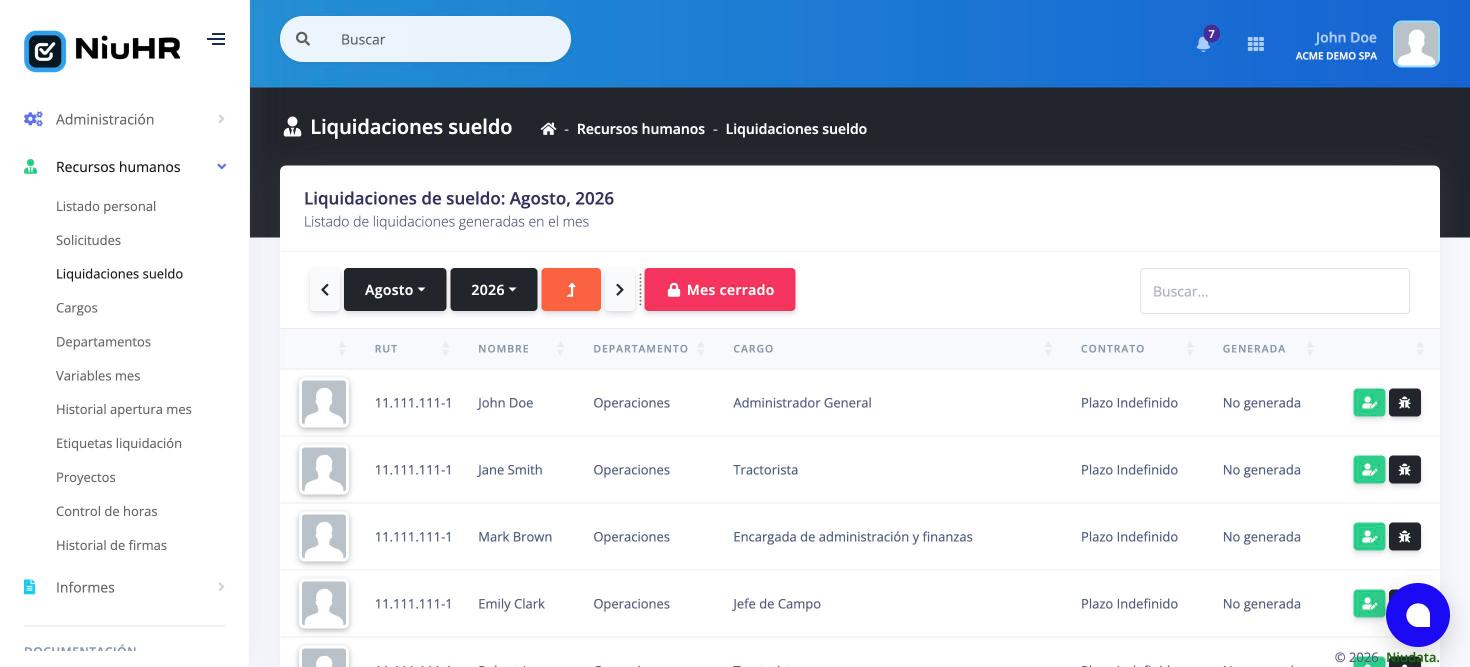Screen dimensions: 1470x667
Task: Click the search magnifier icon in the top bar
Action: click(303, 39)
